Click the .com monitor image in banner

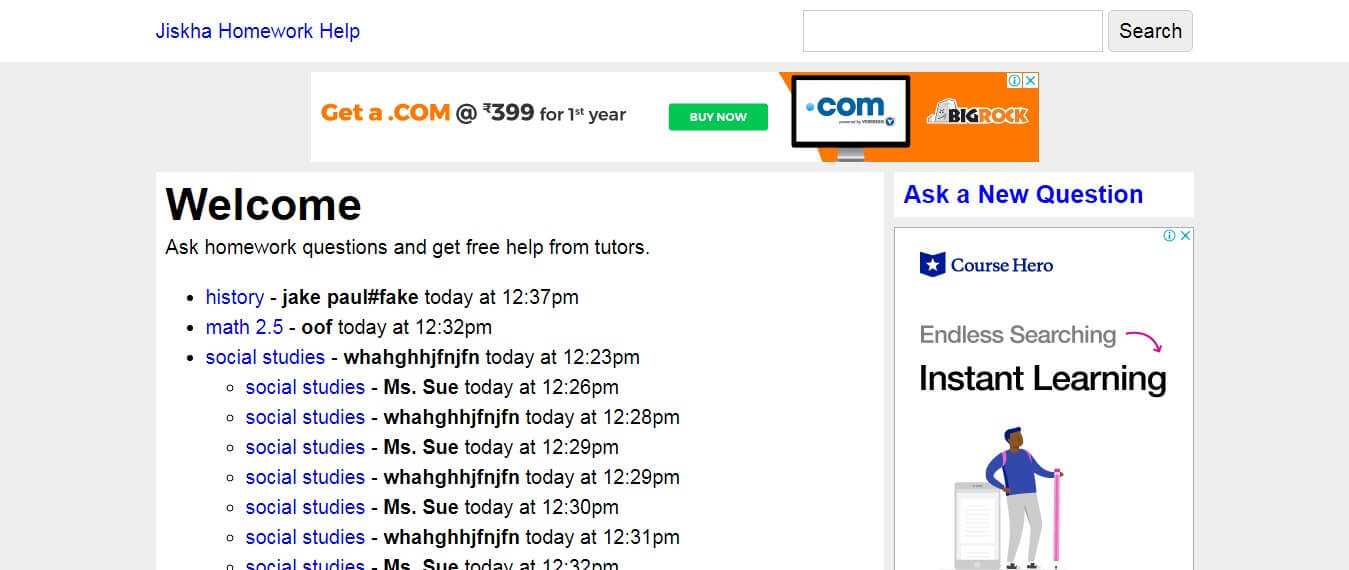click(850, 112)
